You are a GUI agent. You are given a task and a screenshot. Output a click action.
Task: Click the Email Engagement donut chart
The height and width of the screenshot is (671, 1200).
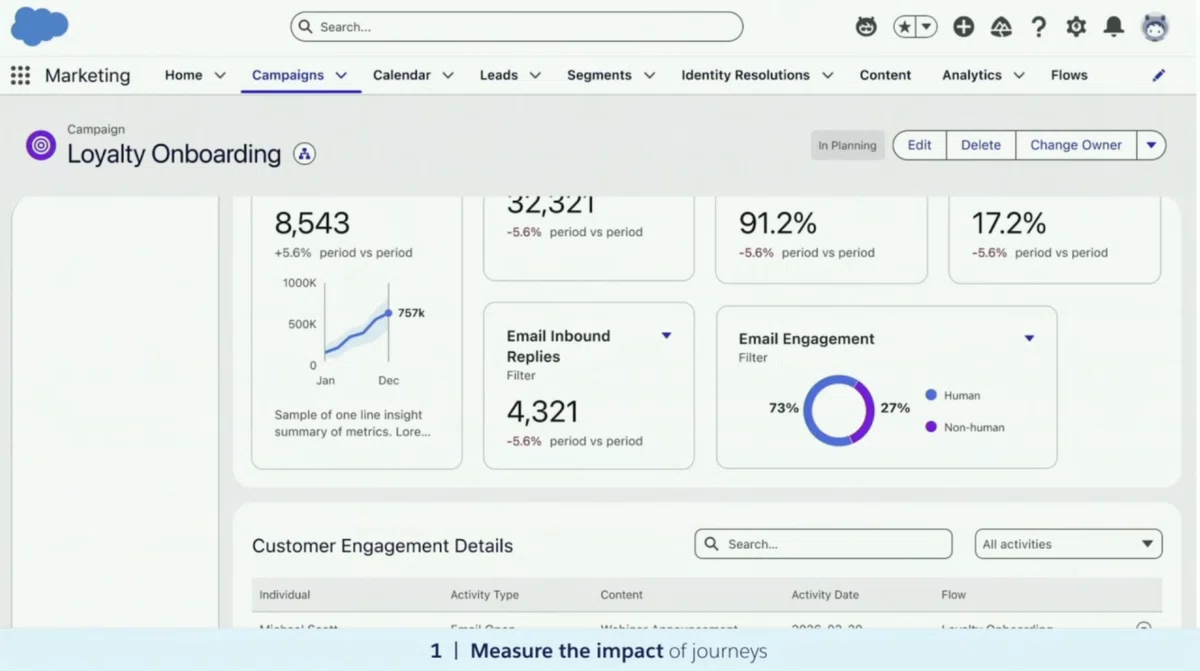839,410
